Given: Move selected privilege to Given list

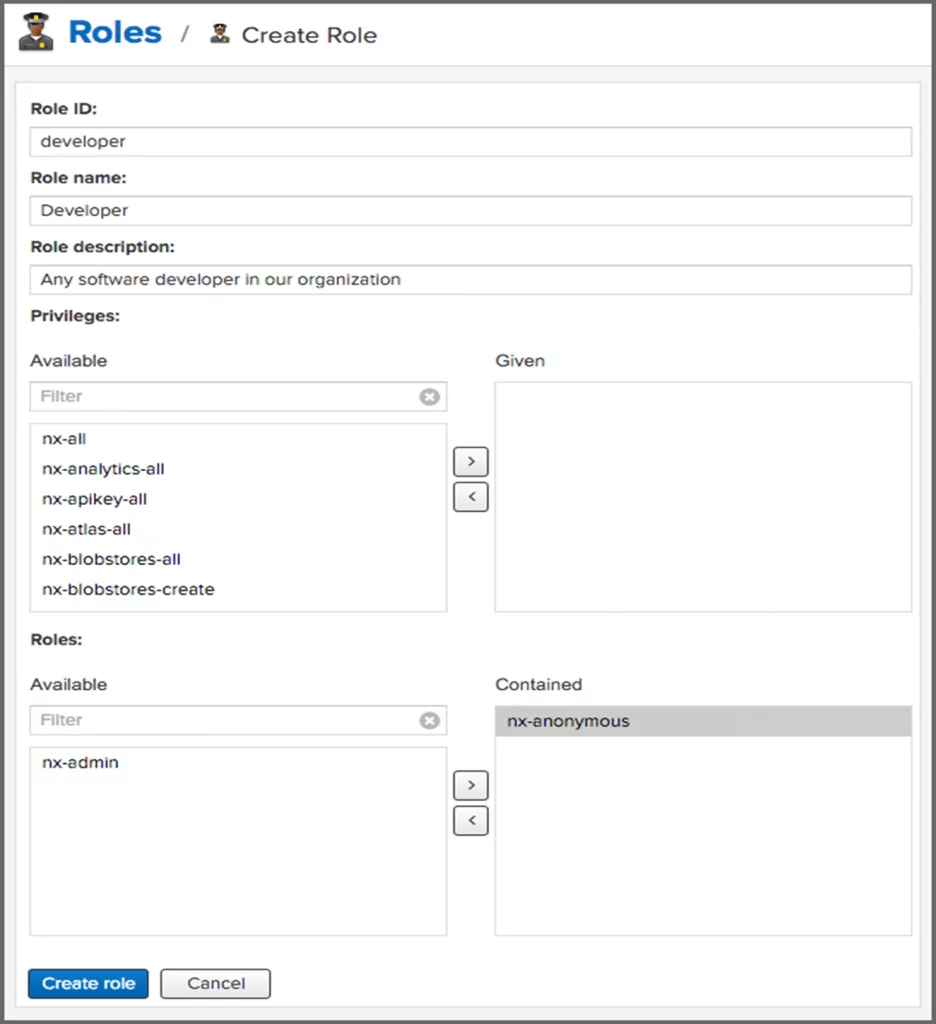Looking at the screenshot, I should tap(471, 462).
